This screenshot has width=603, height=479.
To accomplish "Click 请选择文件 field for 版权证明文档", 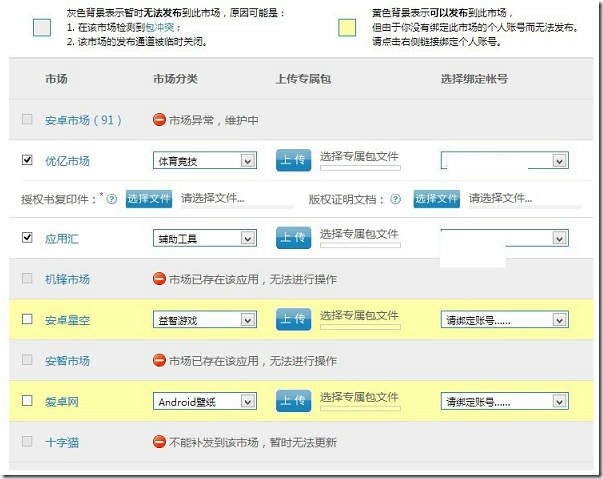I will click(524, 199).
